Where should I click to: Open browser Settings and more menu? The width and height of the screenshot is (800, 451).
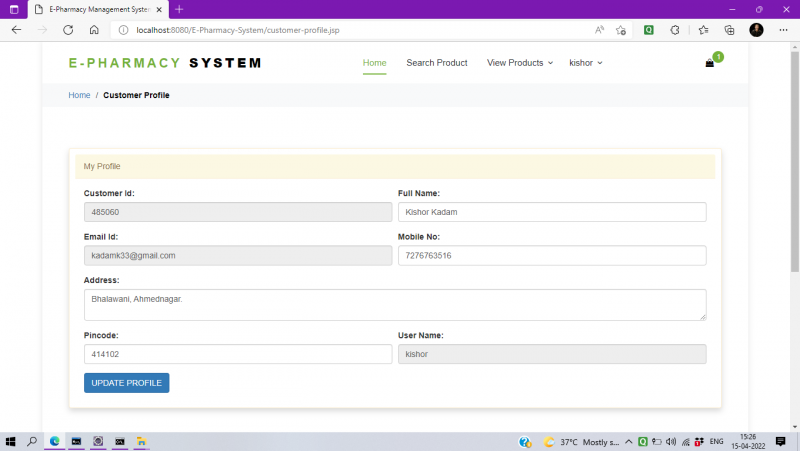783,30
